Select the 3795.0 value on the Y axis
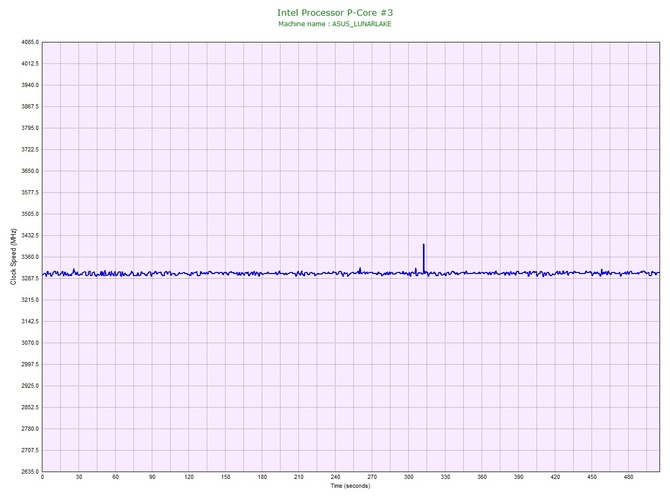Image resolution: width=670 pixels, height=503 pixels. pyautogui.click(x=30, y=128)
